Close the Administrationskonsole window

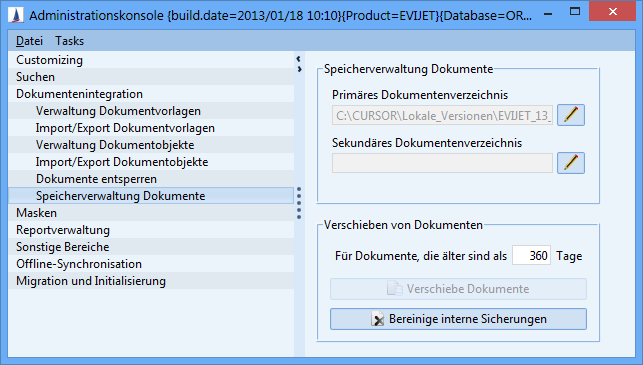point(613,11)
